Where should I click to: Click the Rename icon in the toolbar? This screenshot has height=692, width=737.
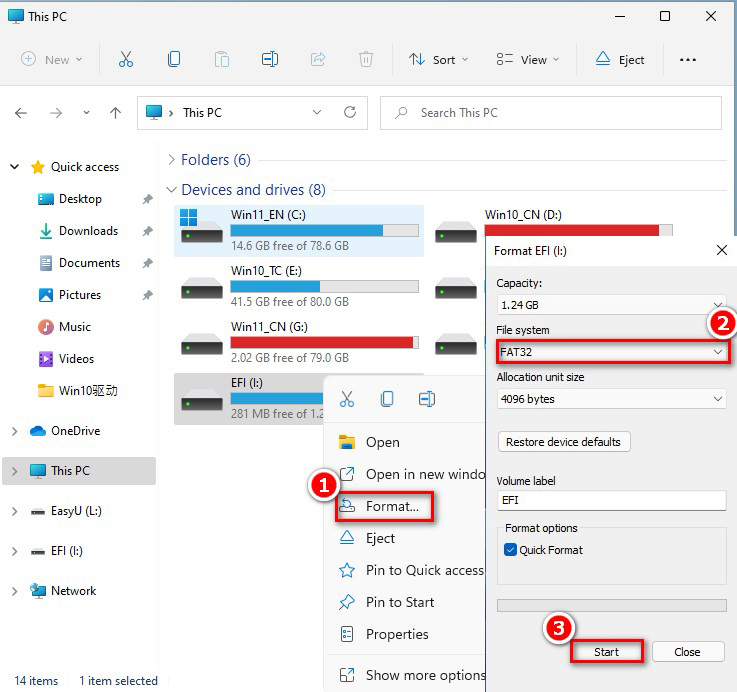point(270,59)
